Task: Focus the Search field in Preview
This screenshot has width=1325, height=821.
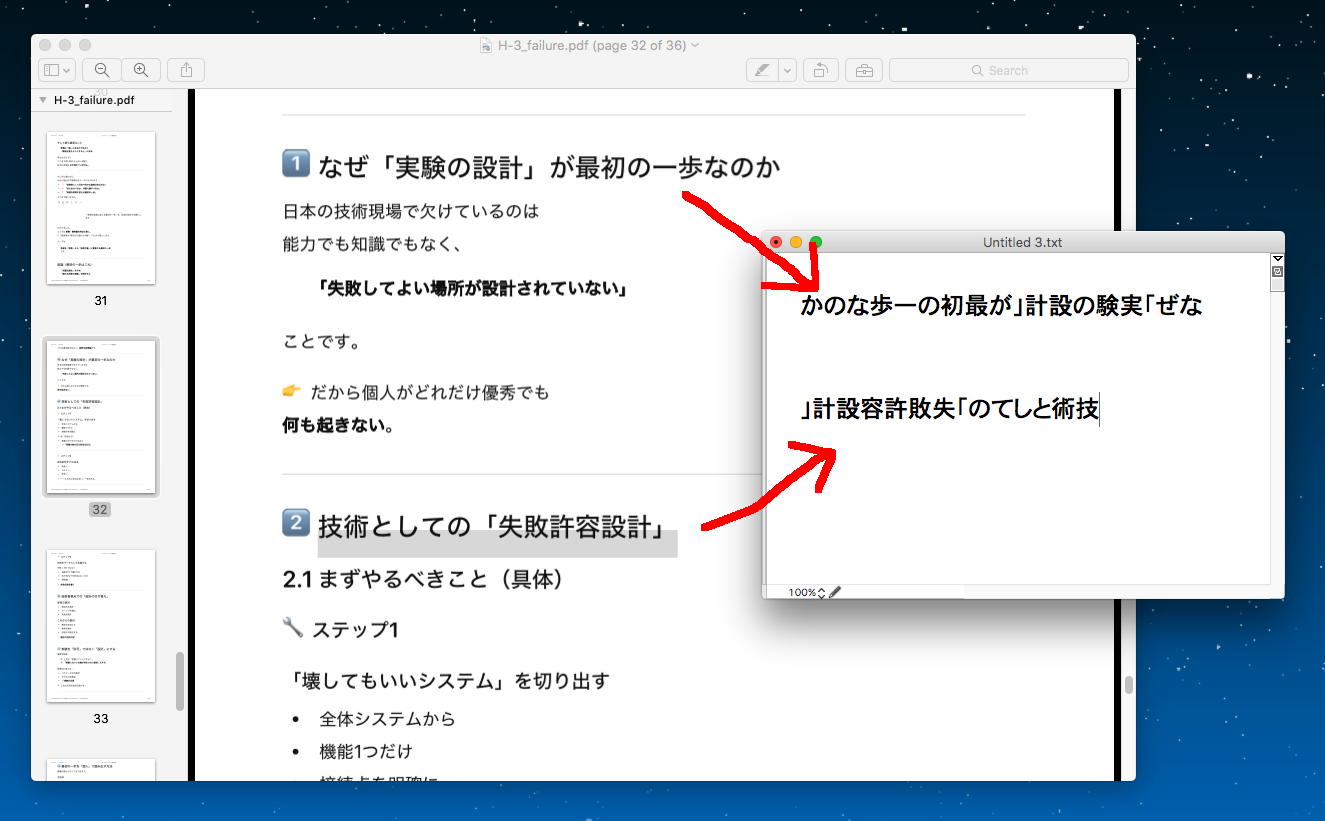Action: (1008, 70)
